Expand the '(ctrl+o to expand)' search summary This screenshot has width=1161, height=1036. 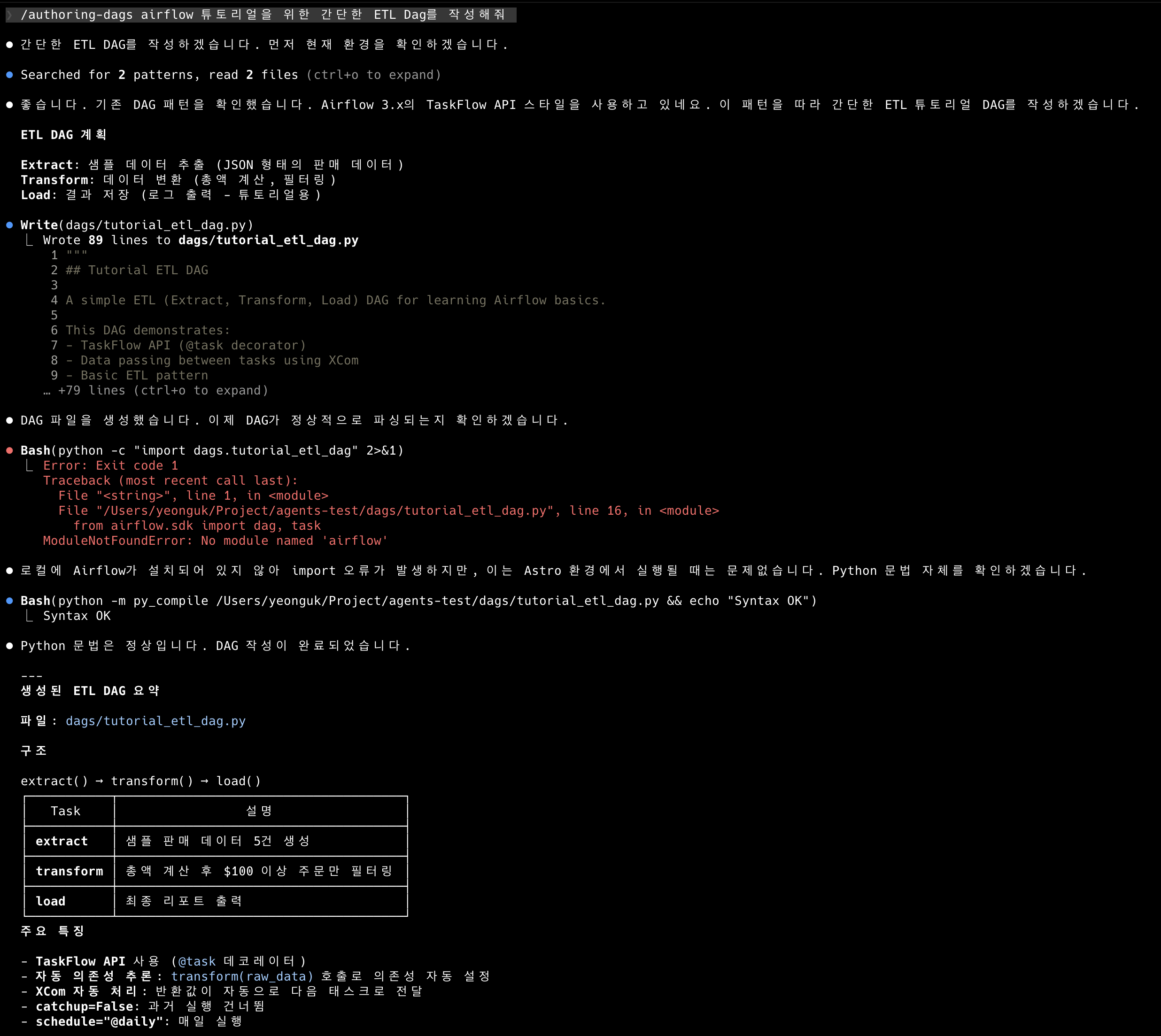373,75
